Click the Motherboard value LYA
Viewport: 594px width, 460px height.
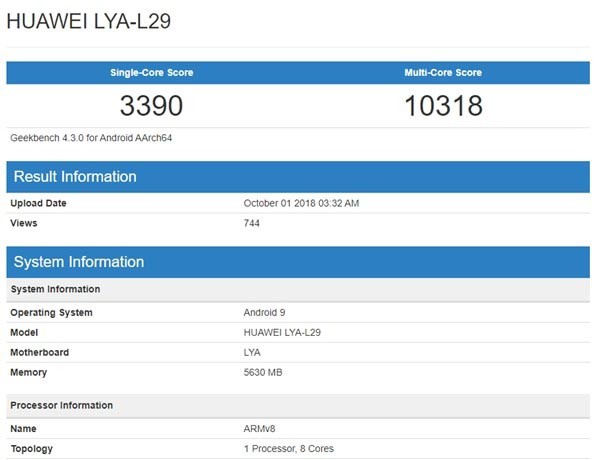[252, 352]
